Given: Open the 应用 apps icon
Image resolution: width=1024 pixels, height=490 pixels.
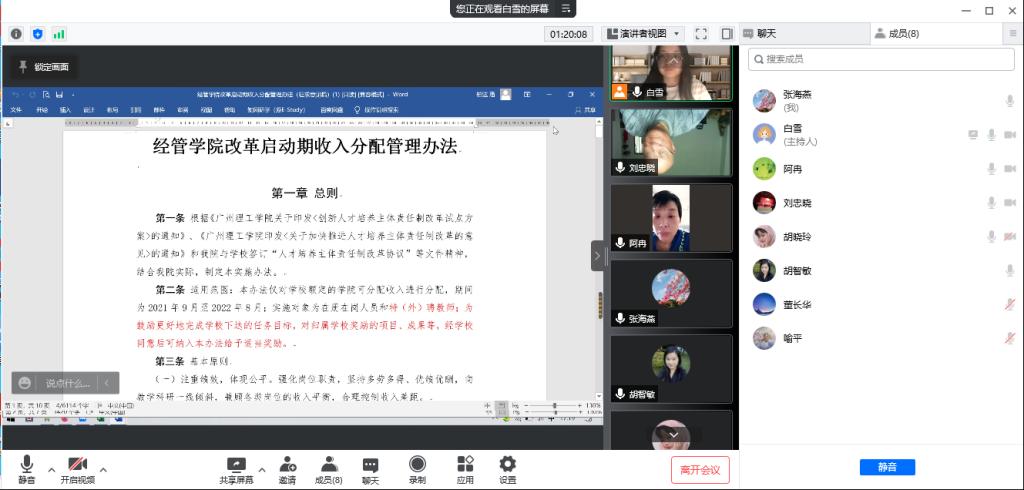Looking at the screenshot, I should pyautogui.click(x=465, y=465).
